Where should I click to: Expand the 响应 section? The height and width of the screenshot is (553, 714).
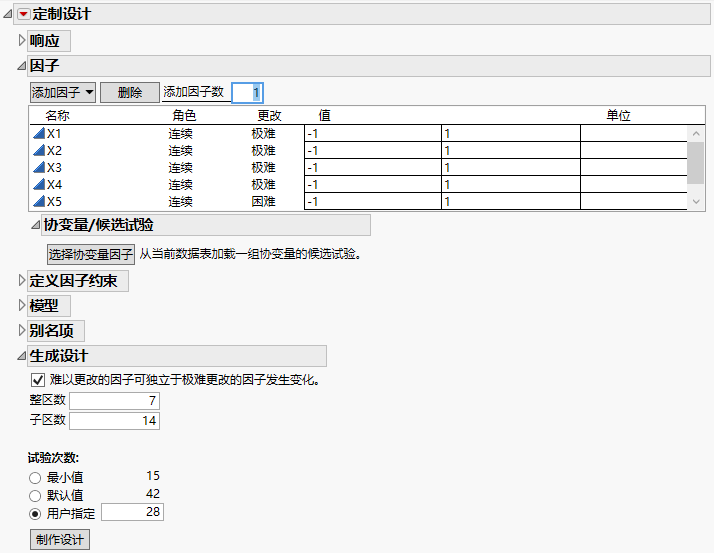(21, 41)
